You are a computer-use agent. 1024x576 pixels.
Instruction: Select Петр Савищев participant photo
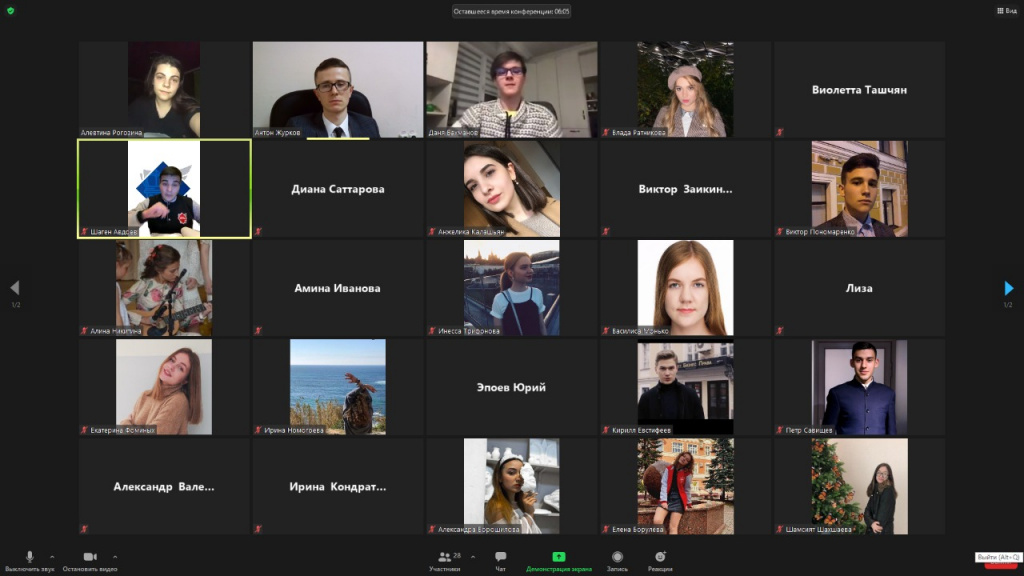(x=859, y=387)
